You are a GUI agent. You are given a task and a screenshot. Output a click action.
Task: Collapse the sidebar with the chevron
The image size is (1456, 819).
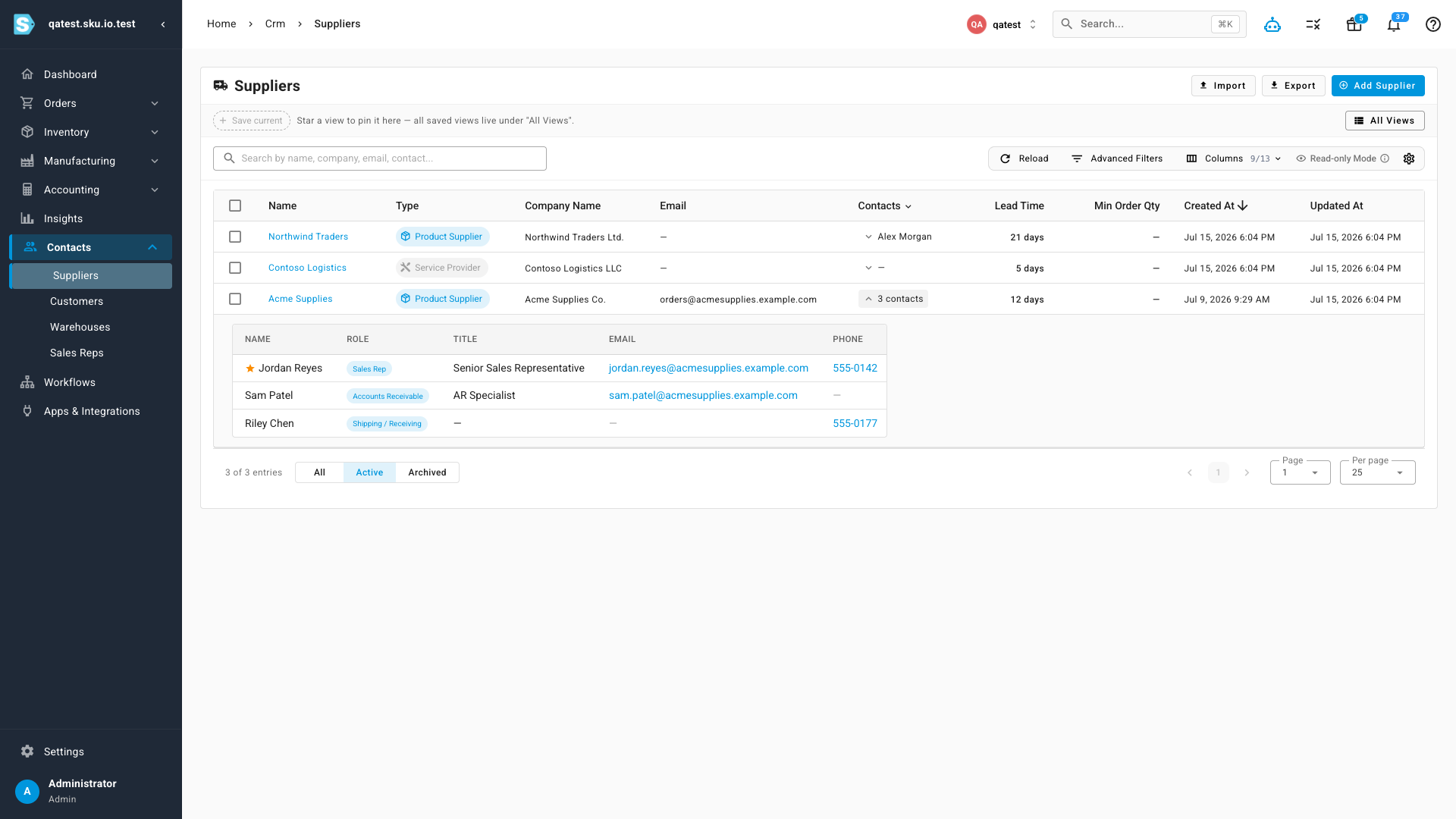tap(163, 24)
